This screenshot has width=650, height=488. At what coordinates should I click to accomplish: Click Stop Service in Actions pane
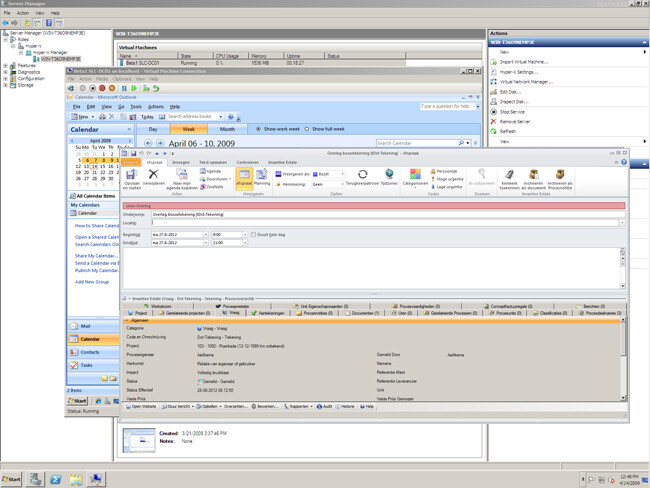point(512,112)
